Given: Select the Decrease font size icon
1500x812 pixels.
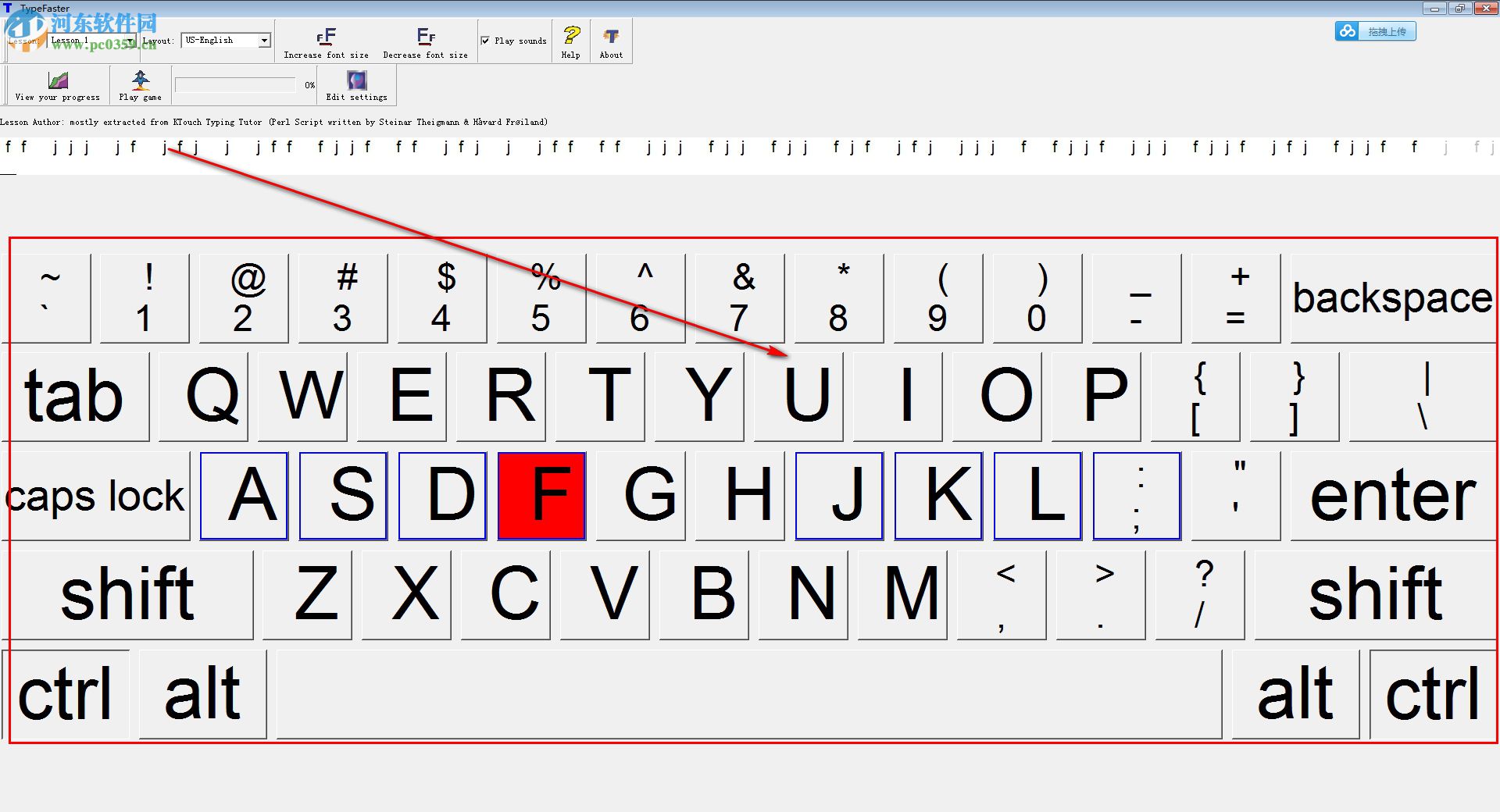Looking at the screenshot, I should (x=425, y=36).
